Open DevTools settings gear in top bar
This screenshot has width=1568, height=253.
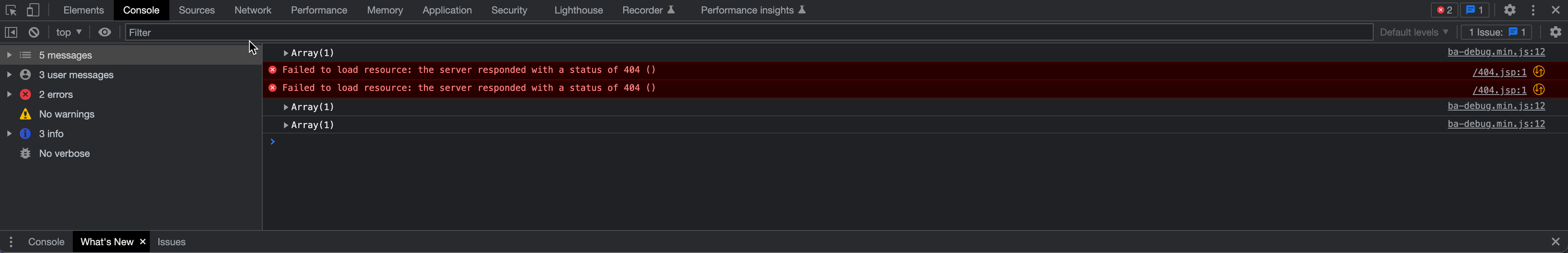1509,10
